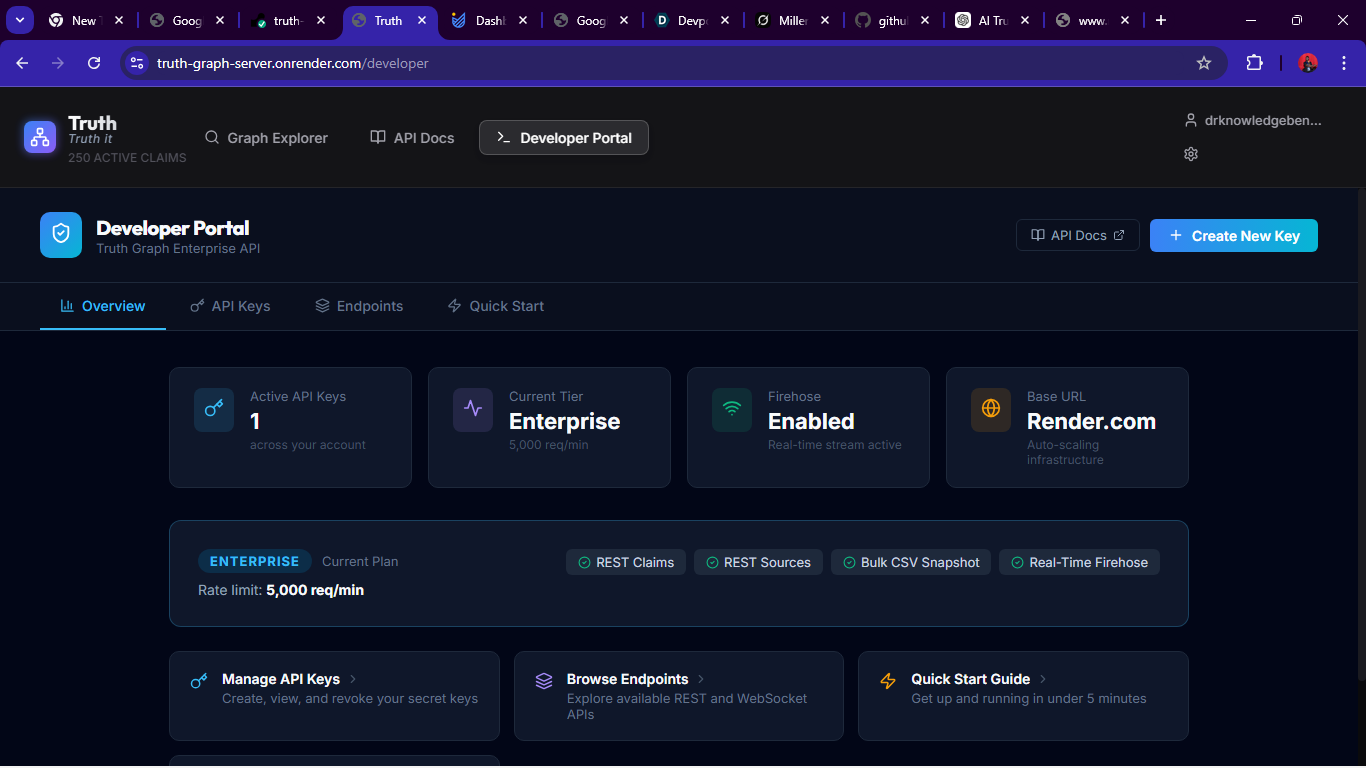Click Create New Key button
This screenshot has height=768, width=1366.
(1234, 236)
